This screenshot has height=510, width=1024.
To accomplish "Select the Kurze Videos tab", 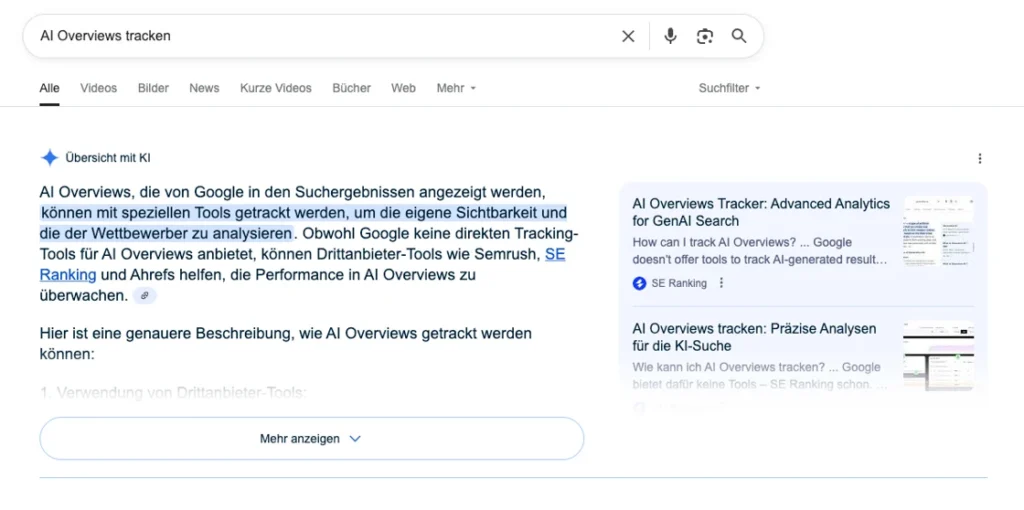I will (275, 88).
